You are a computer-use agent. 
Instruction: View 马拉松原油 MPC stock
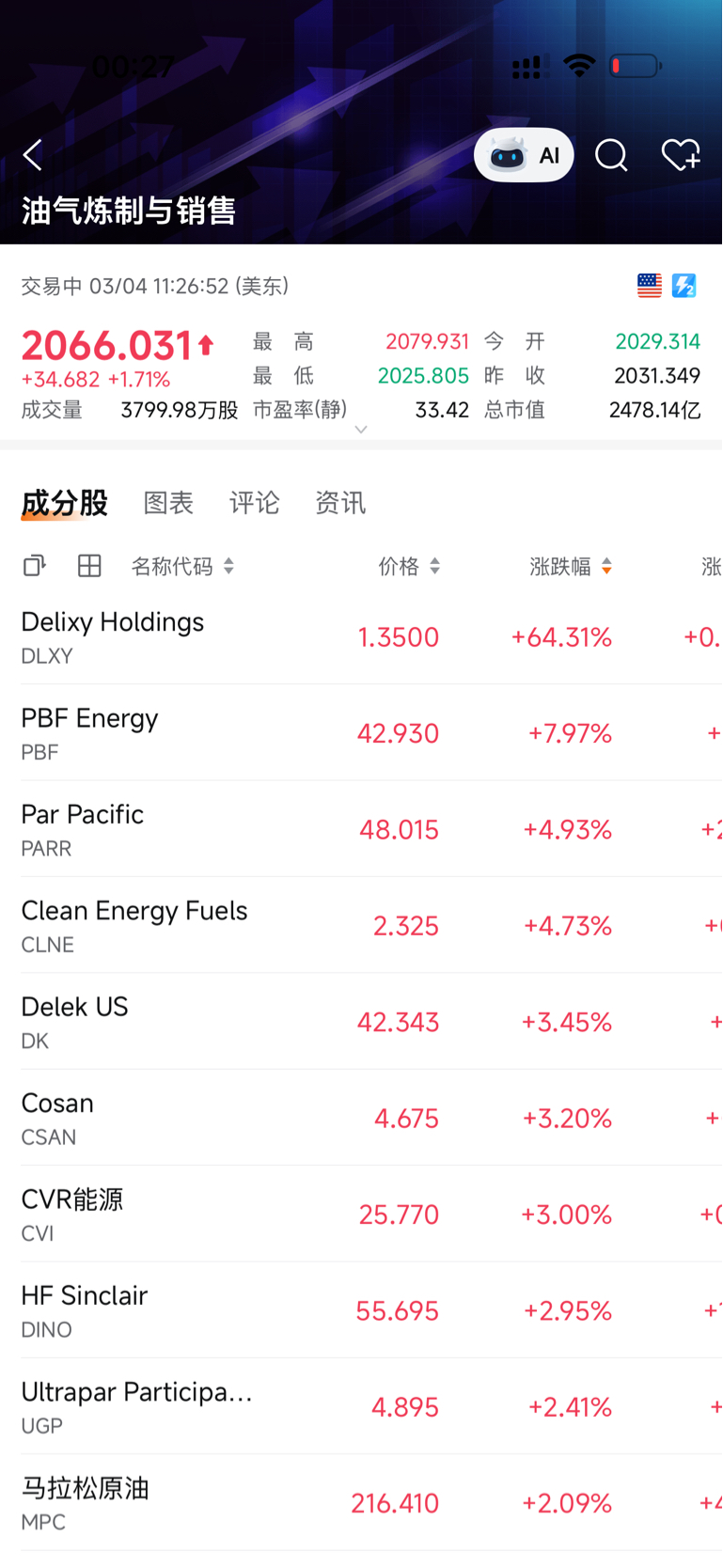[86, 1502]
